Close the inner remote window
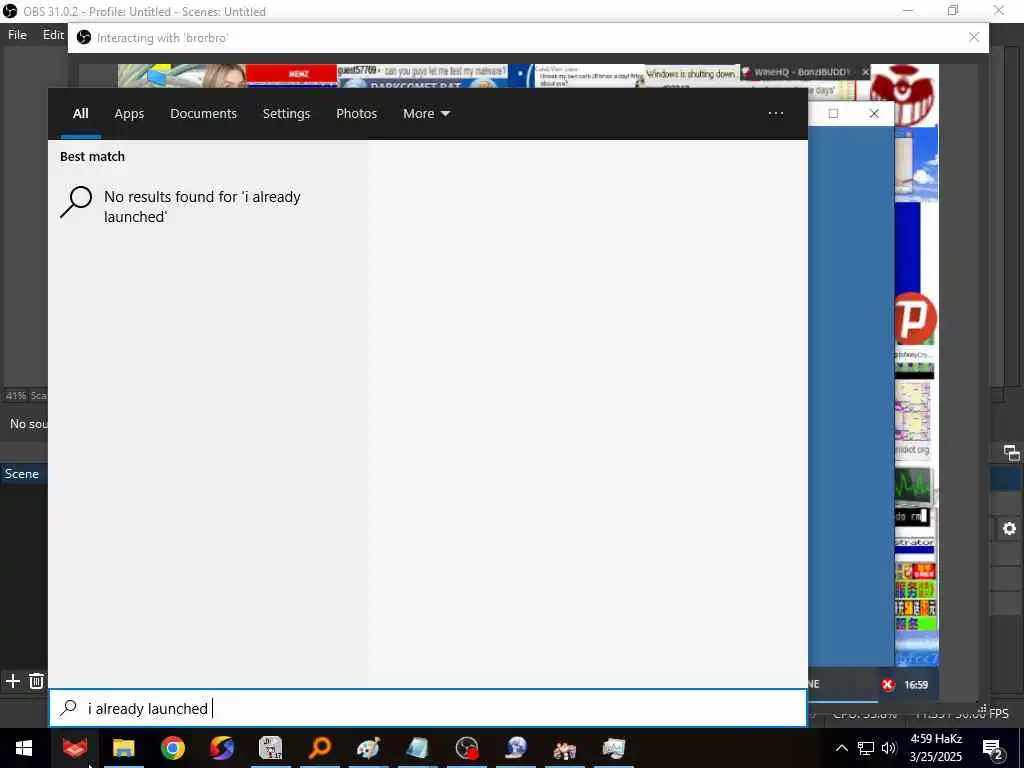Viewport: 1024px width, 768px height. pyautogui.click(x=874, y=114)
